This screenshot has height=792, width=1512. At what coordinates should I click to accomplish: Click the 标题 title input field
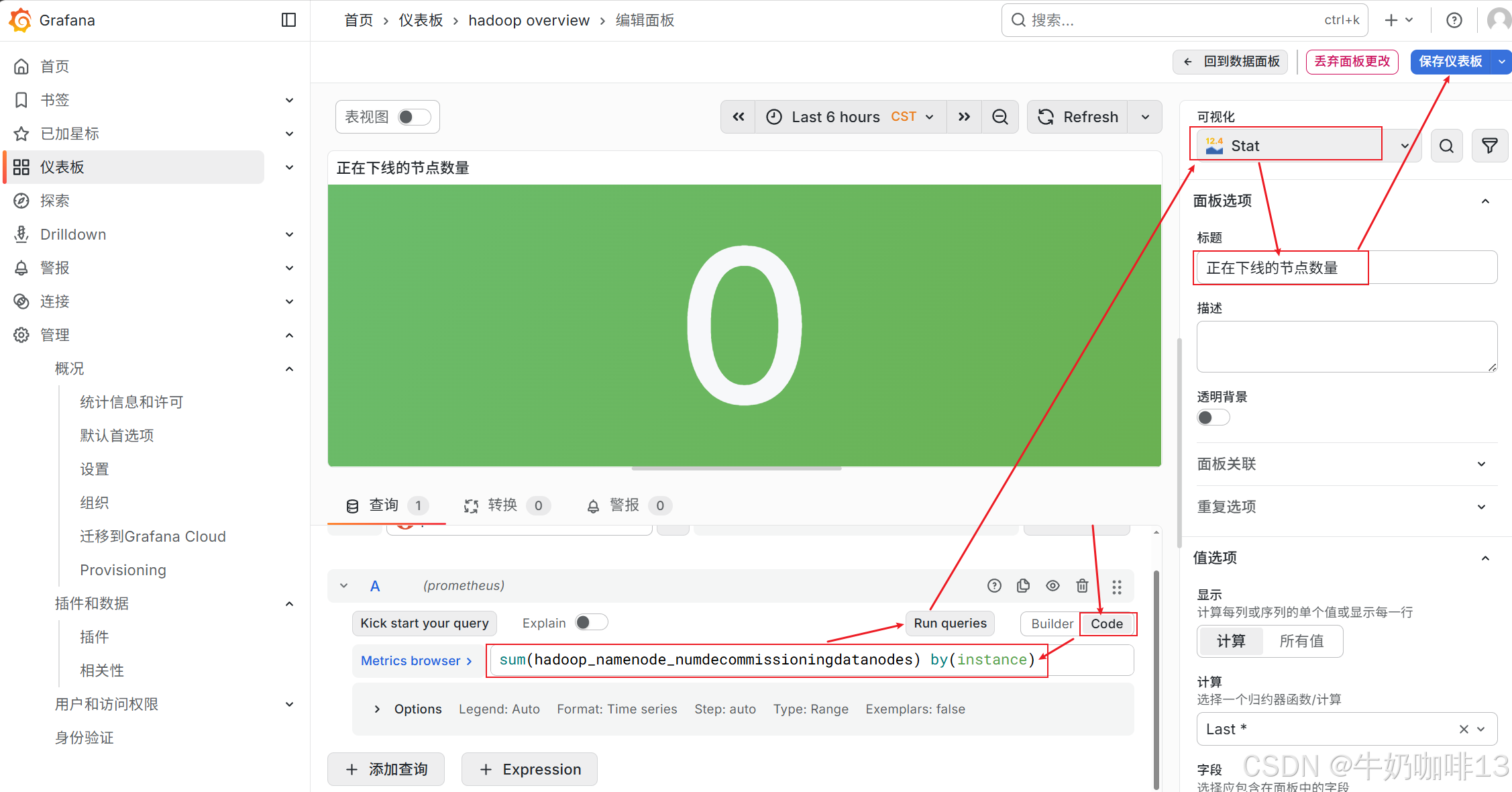click(x=1346, y=268)
